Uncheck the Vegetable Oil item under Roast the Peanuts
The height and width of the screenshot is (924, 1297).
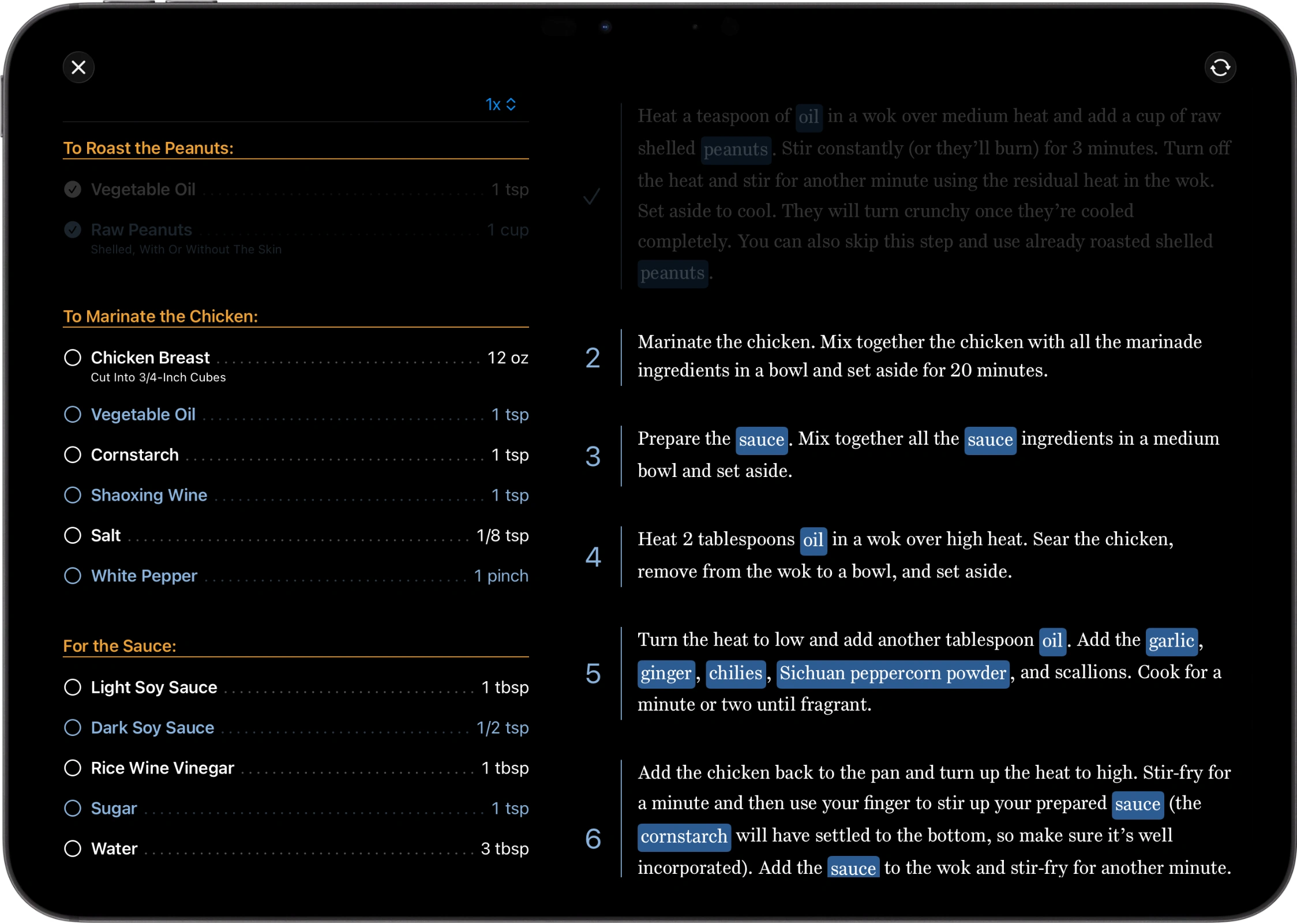(x=73, y=189)
